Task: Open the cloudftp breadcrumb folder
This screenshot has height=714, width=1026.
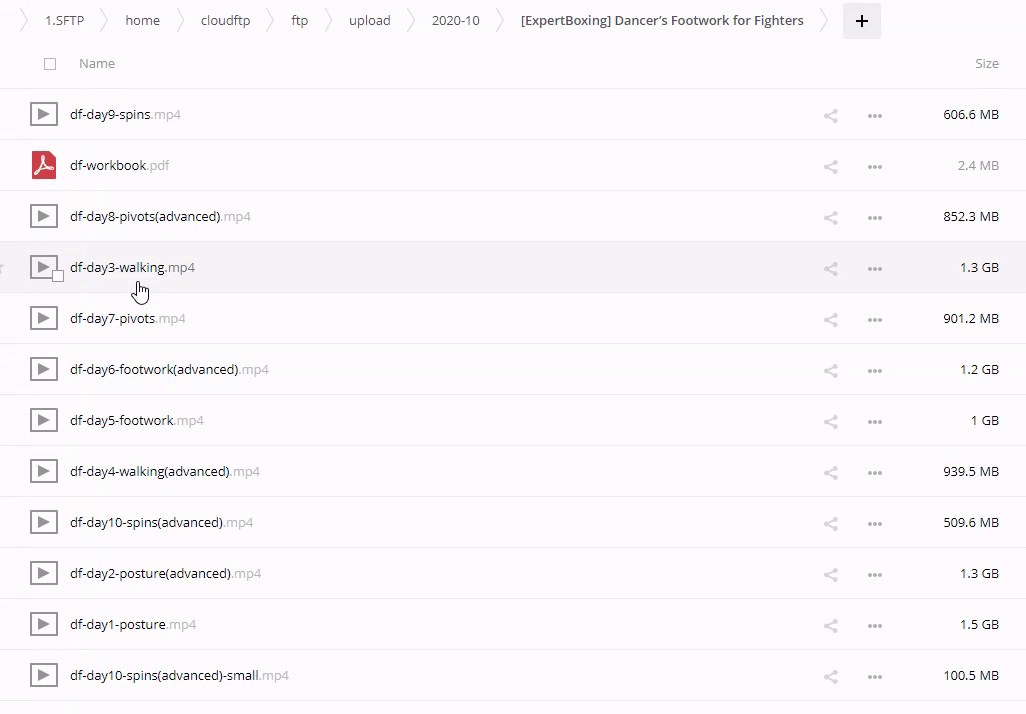Action: coord(224,20)
